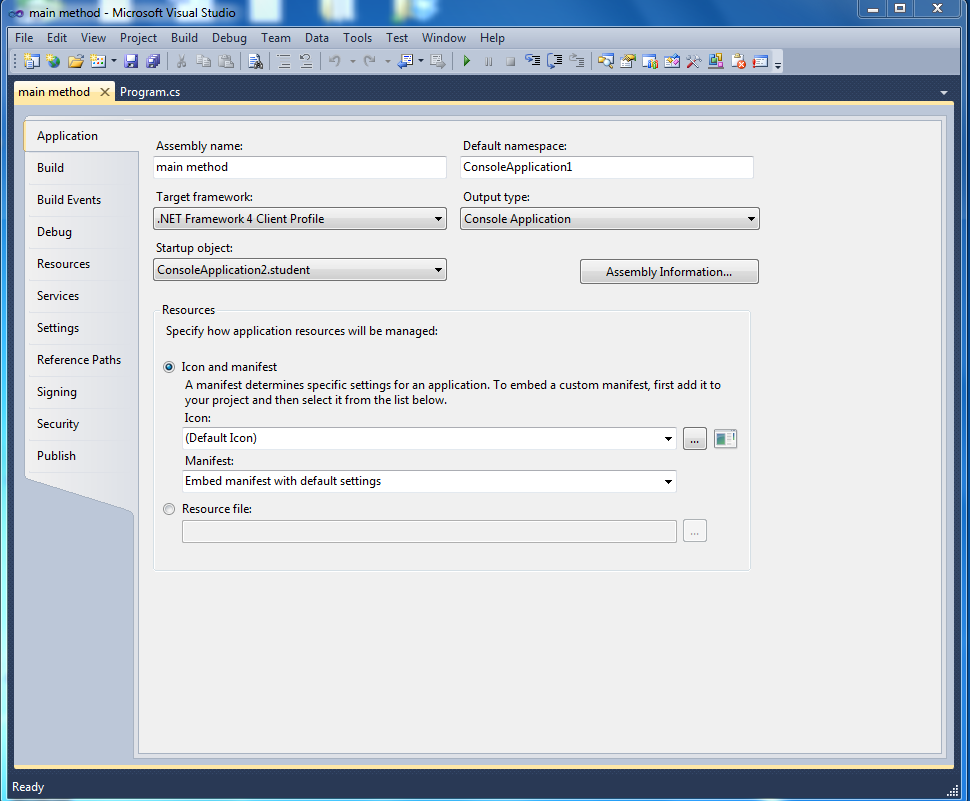This screenshot has height=801, width=970.
Task: Open the active files tab list arrow
Action: [x=943, y=93]
